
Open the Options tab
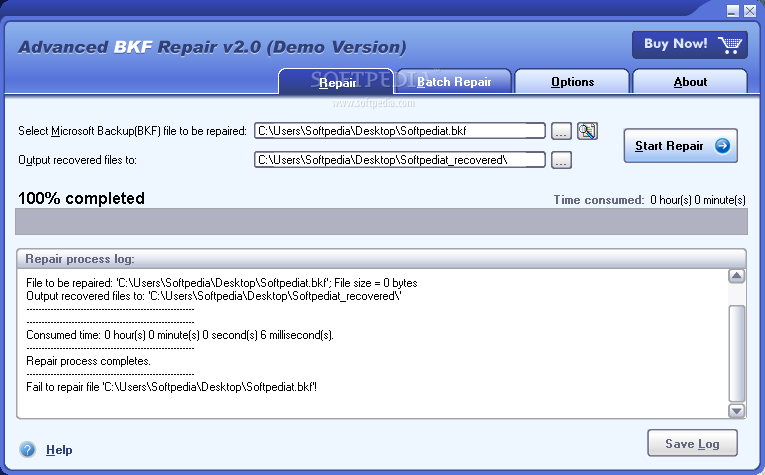click(572, 81)
